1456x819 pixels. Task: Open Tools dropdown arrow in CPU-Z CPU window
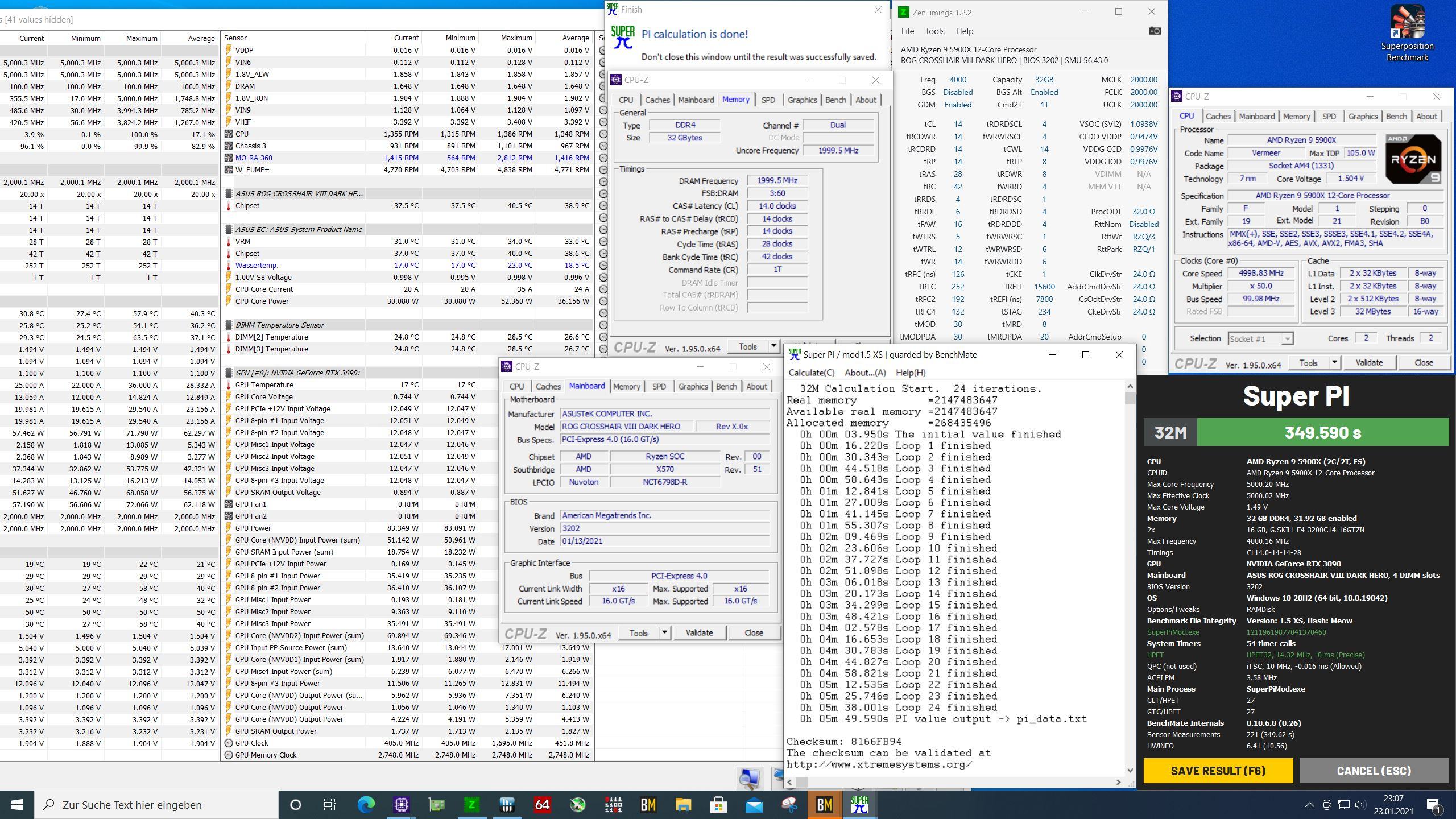pos(1334,362)
